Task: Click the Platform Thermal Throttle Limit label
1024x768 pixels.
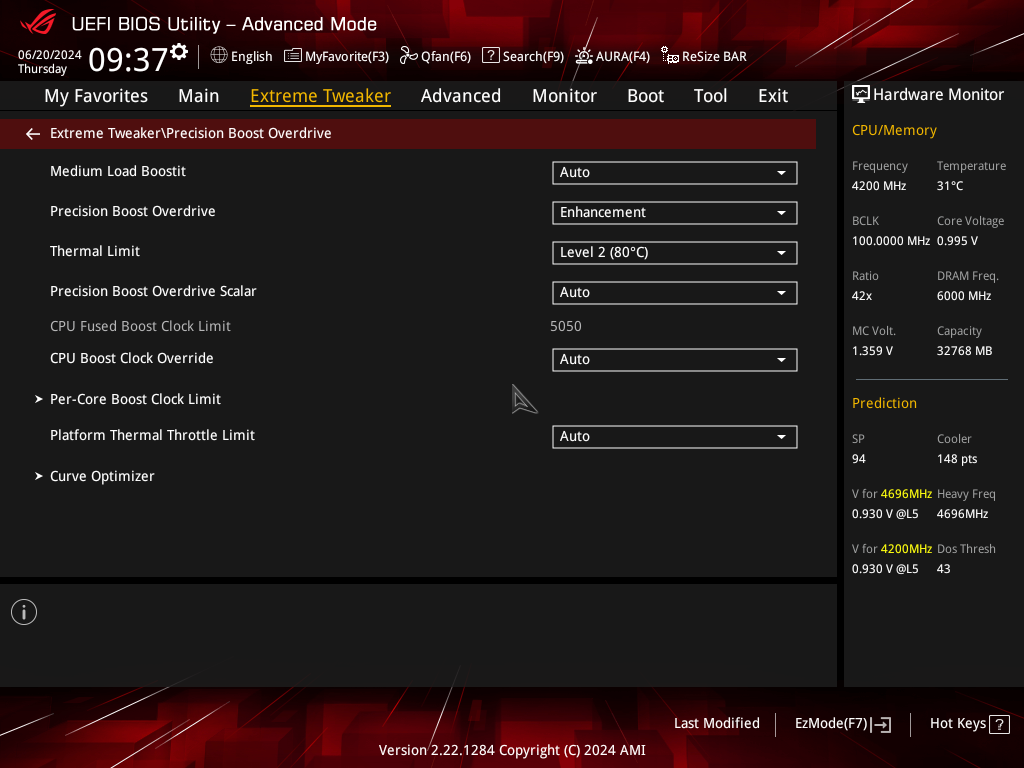Action: point(152,435)
